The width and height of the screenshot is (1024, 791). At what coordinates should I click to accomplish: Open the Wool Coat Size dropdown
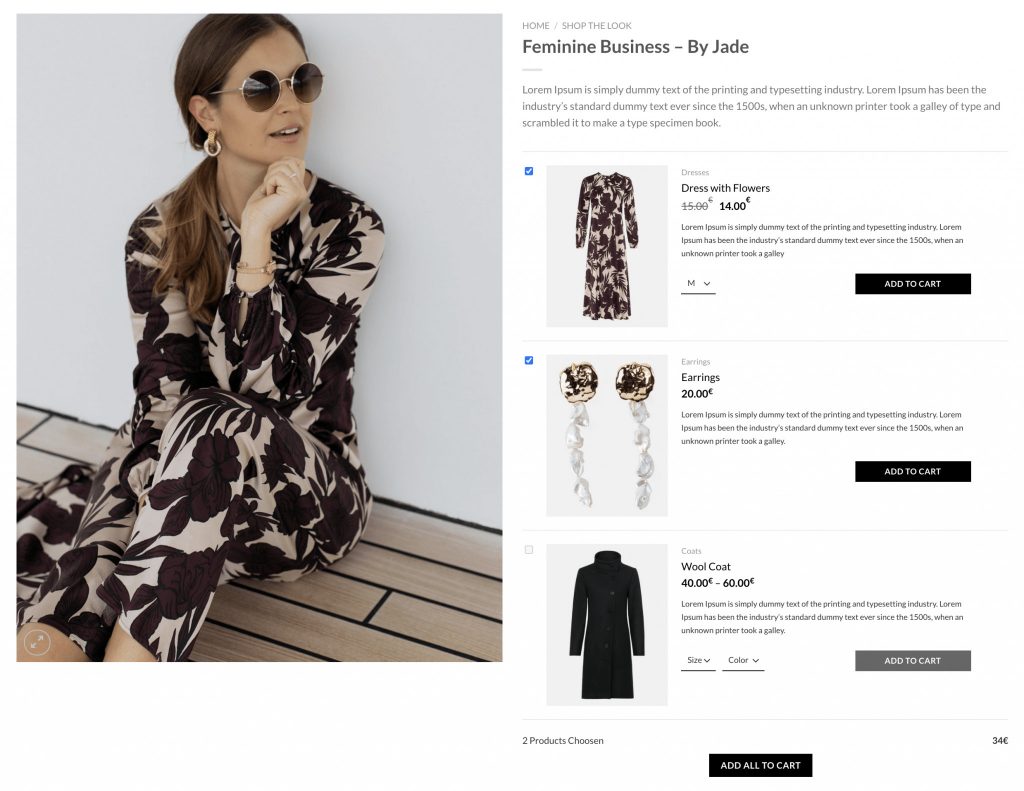pyautogui.click(x=698, y=660)
